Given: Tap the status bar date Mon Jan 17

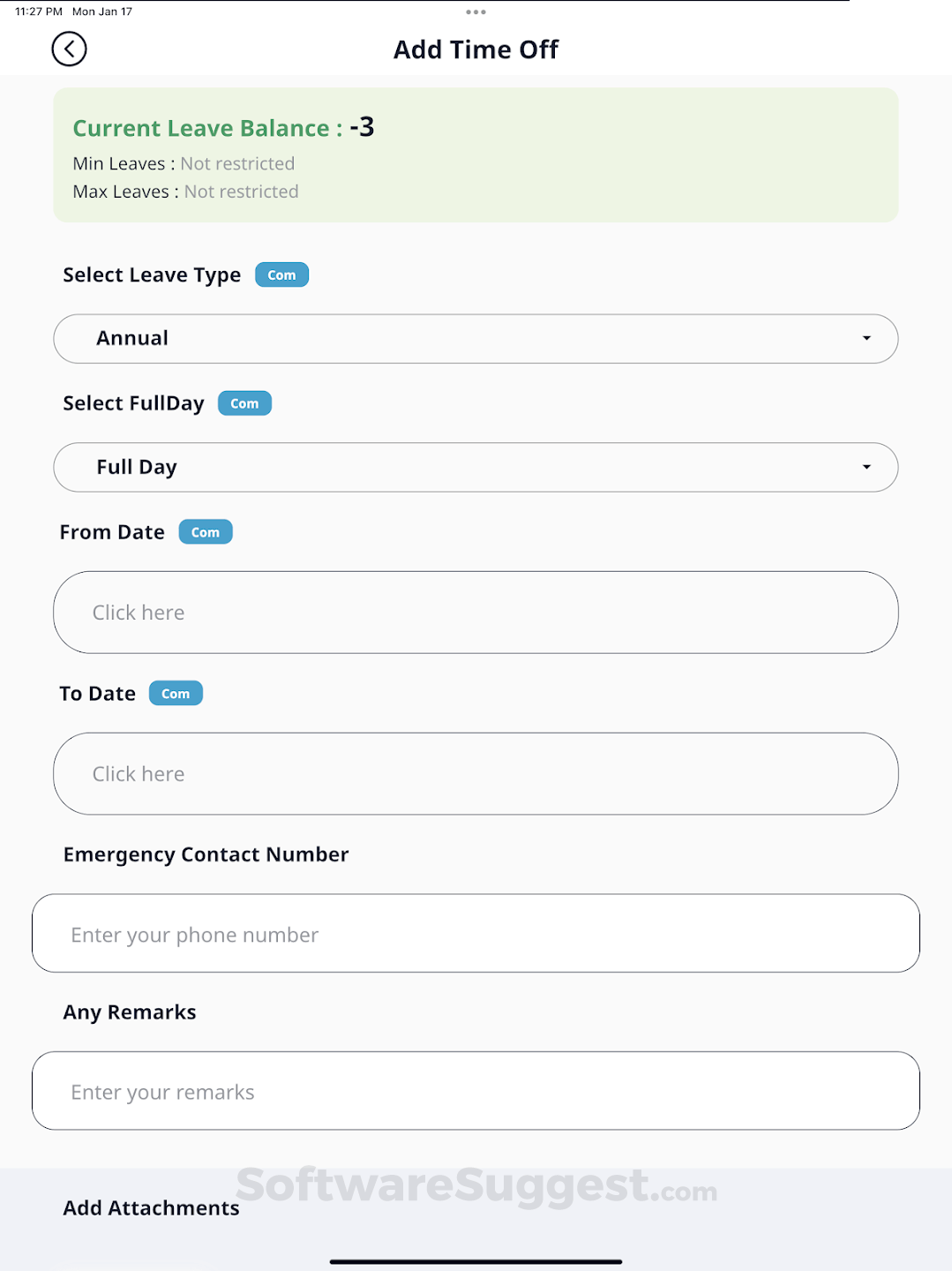Looking at the screenshot, I should [102, 11].
